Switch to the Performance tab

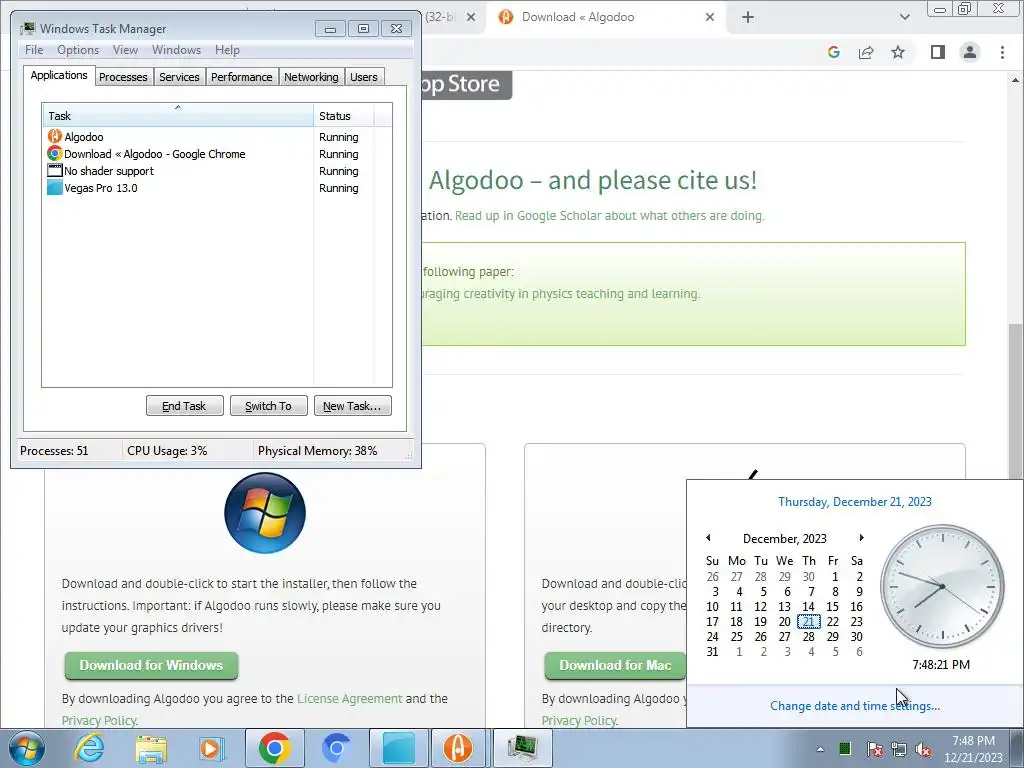pos(242,77)
